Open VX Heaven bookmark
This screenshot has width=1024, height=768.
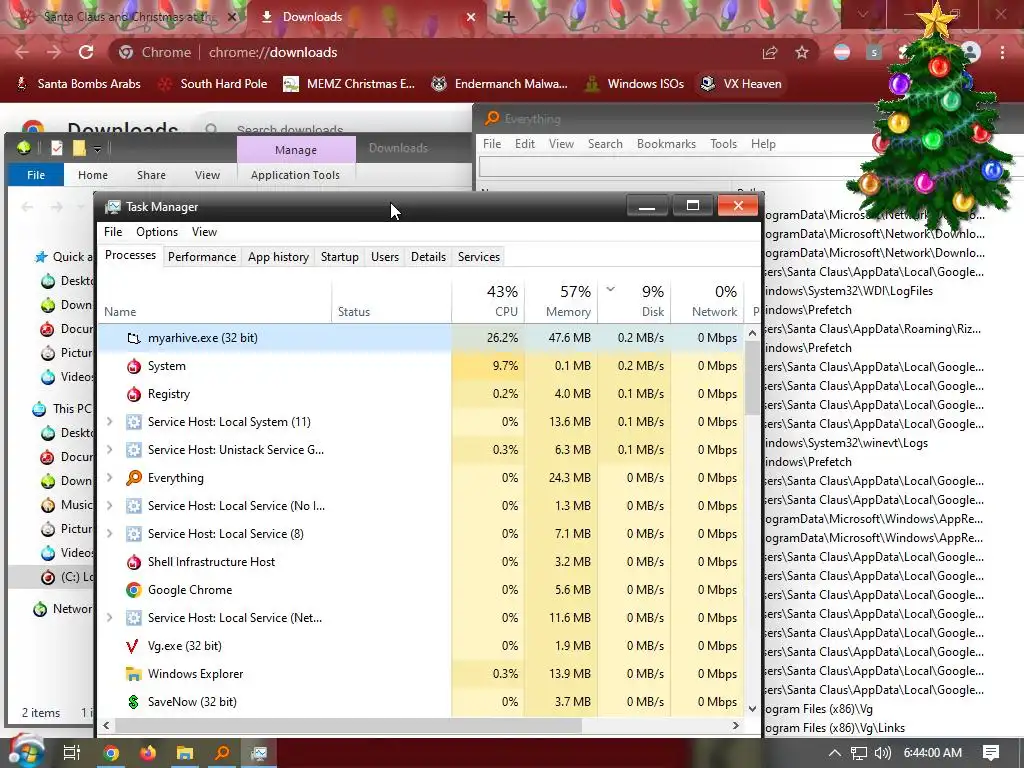coord(741,84)
